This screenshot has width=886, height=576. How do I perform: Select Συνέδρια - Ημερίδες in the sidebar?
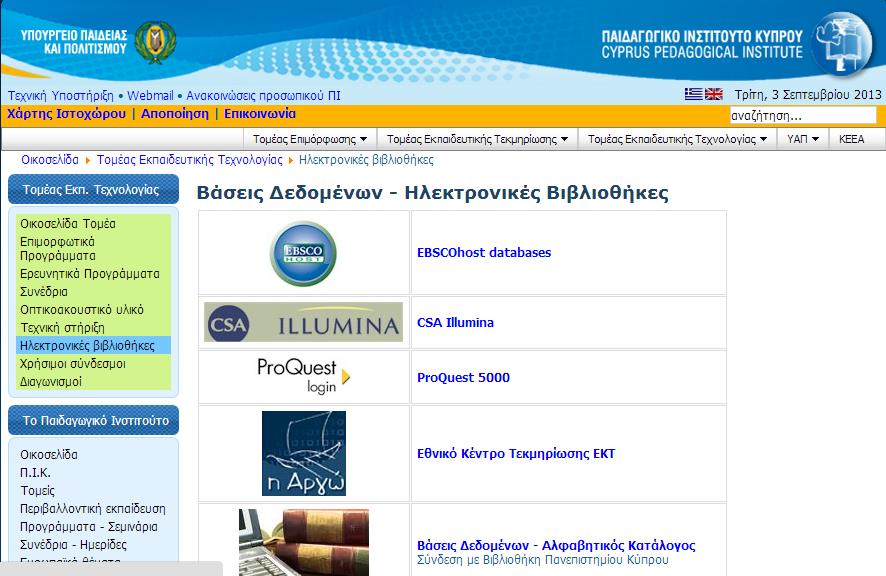tap(73, 545)
